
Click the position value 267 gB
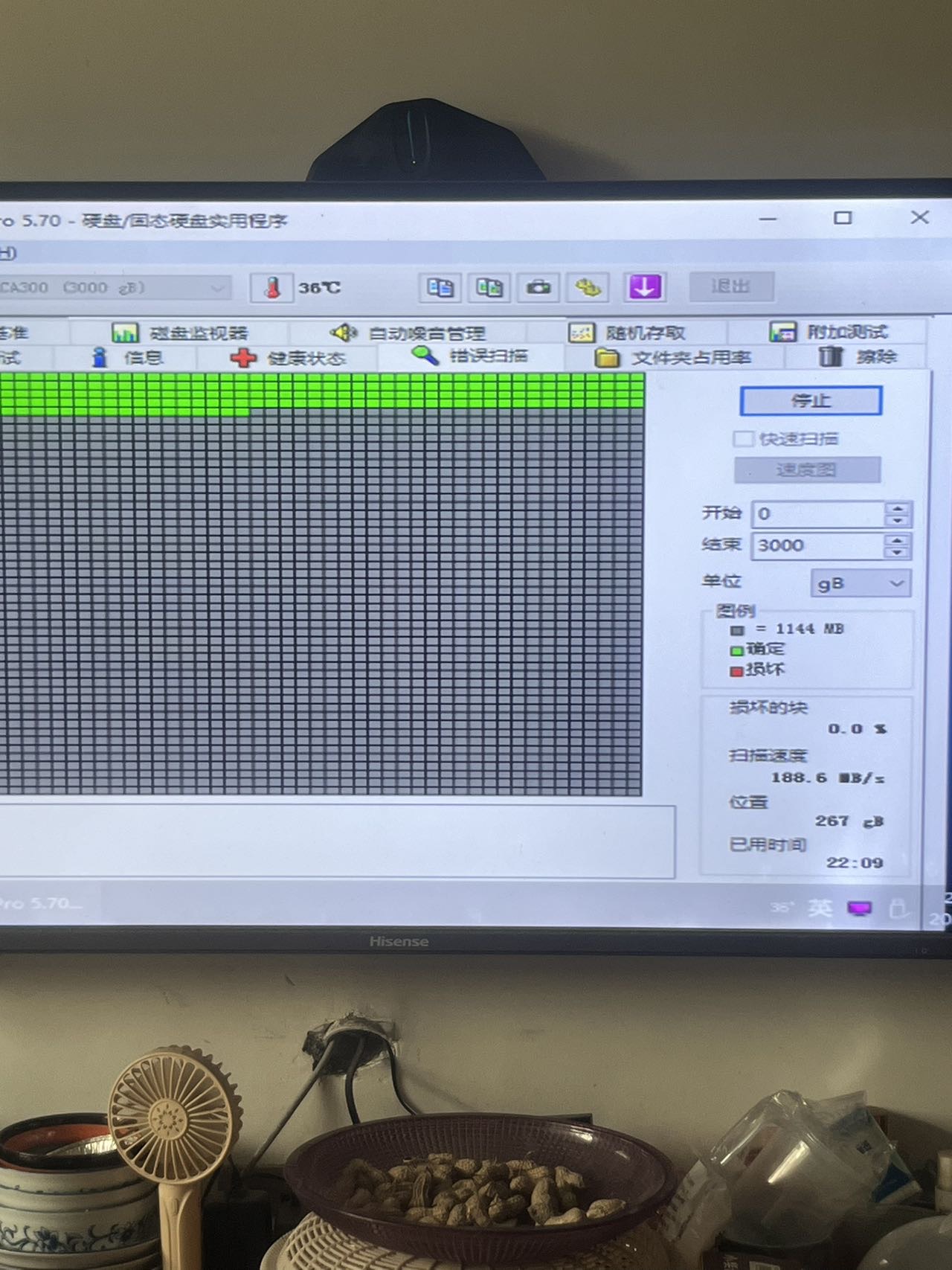pos(849,821)
